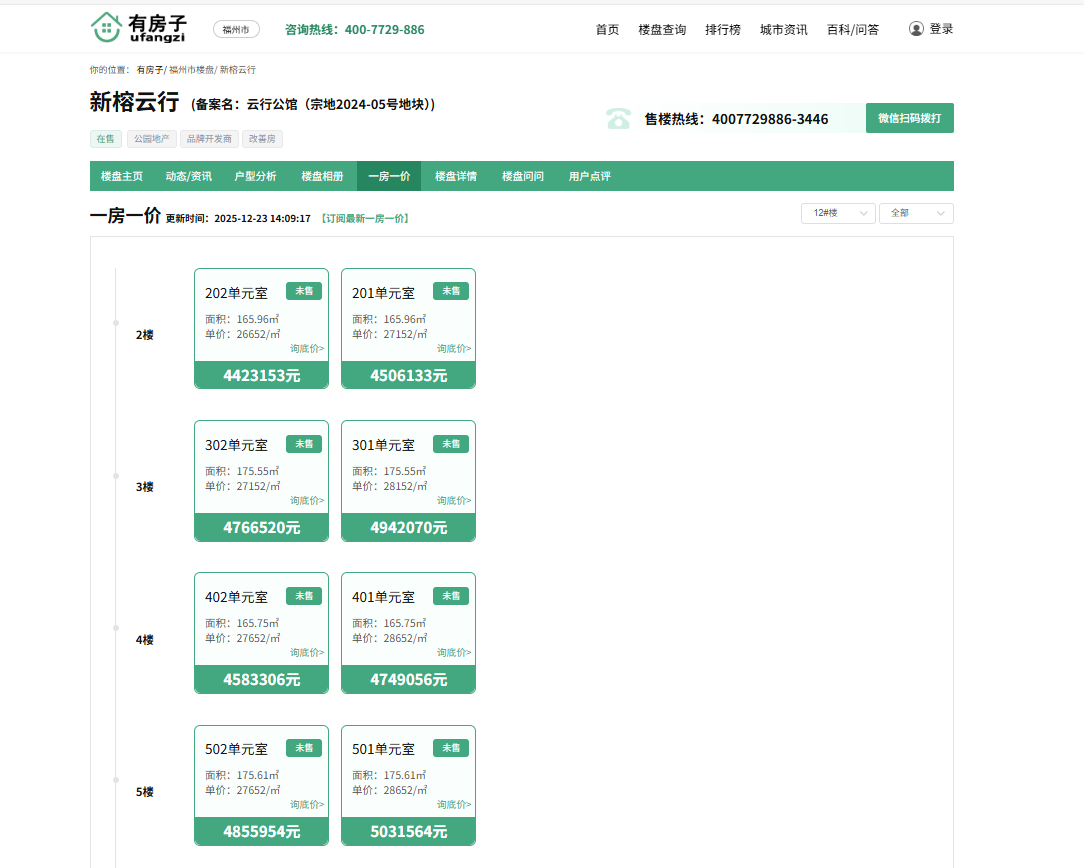Switch to the 户型分析 tab
This screenshot has width=1084, height=868.
click(x=255, y=176)
